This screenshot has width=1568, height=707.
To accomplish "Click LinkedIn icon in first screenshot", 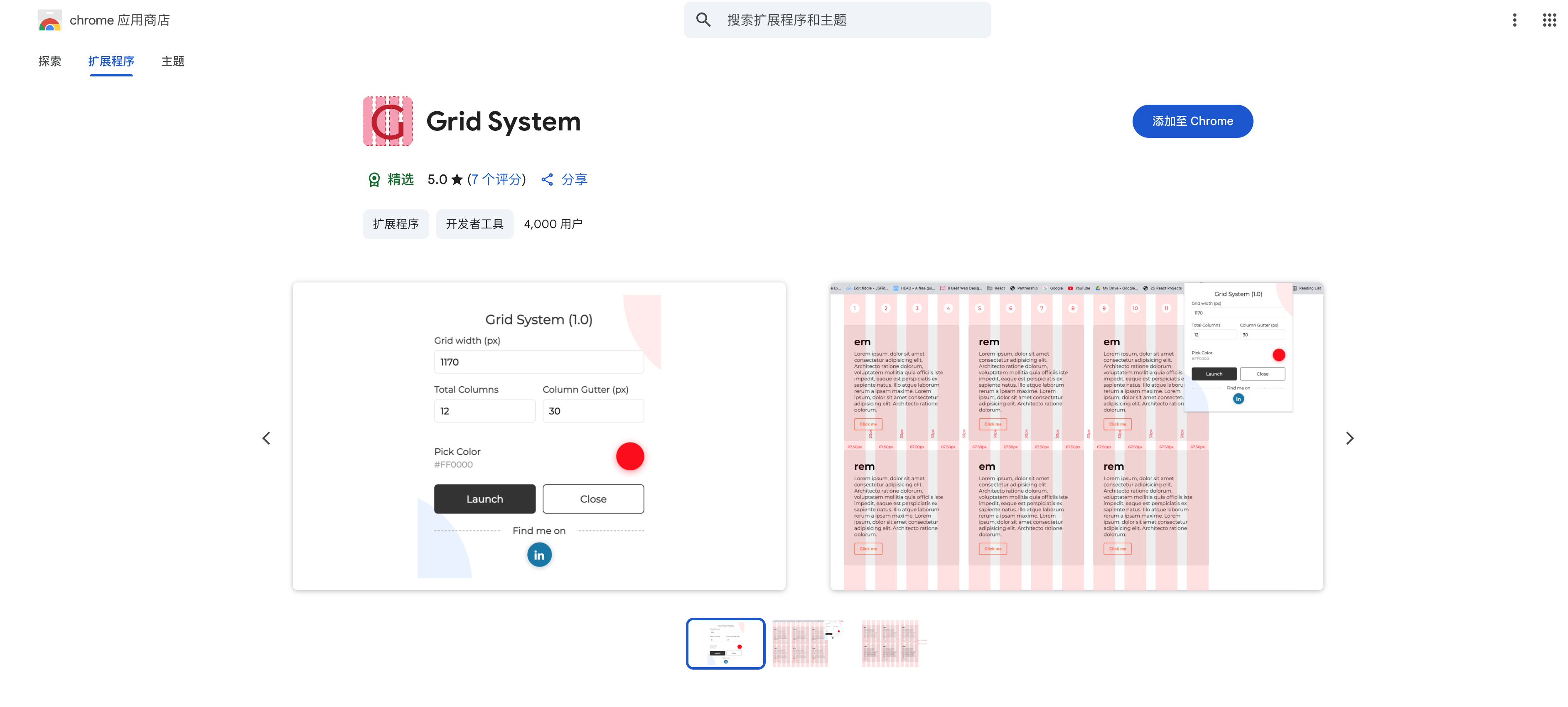I will [x=539, y=555].
